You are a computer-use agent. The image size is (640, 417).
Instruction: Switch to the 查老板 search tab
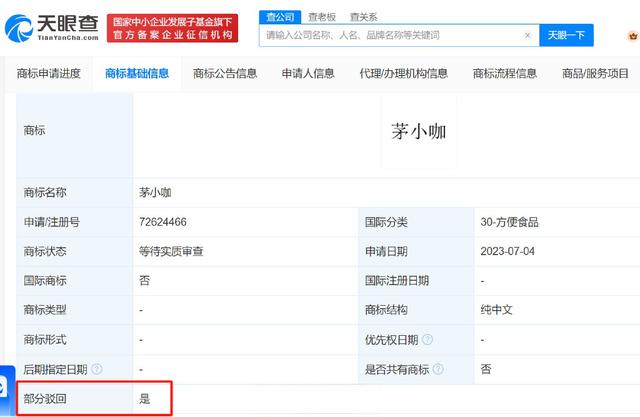tap(321, 17)
